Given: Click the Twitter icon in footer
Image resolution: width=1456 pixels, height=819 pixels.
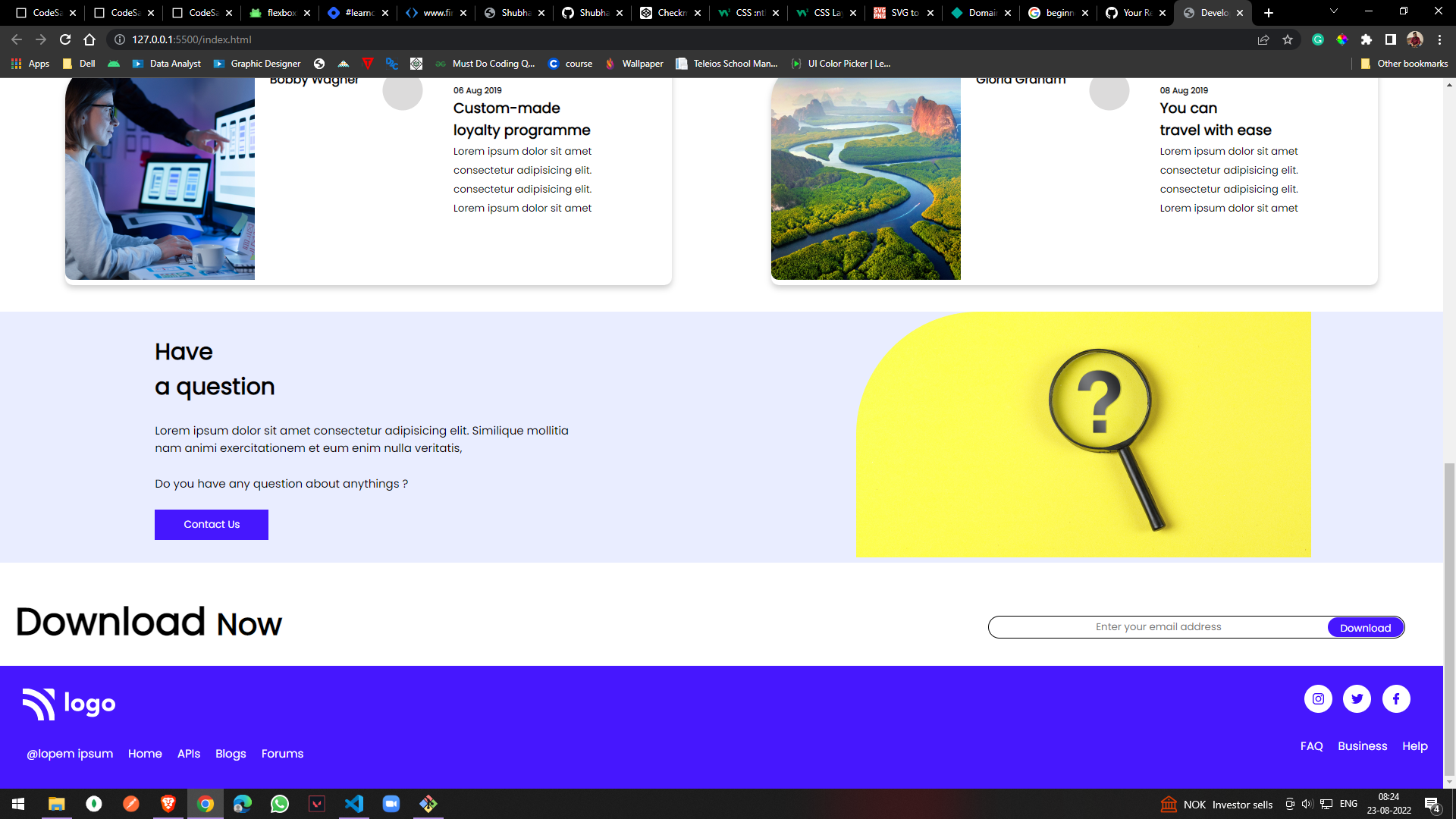Looking at the screenshot, I should 1357,698.
